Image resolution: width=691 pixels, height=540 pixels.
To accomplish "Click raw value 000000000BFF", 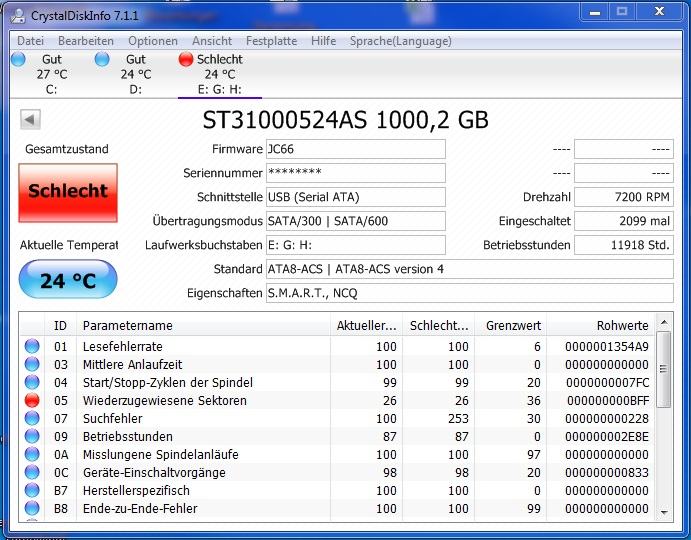I will [x=608, y=401].
